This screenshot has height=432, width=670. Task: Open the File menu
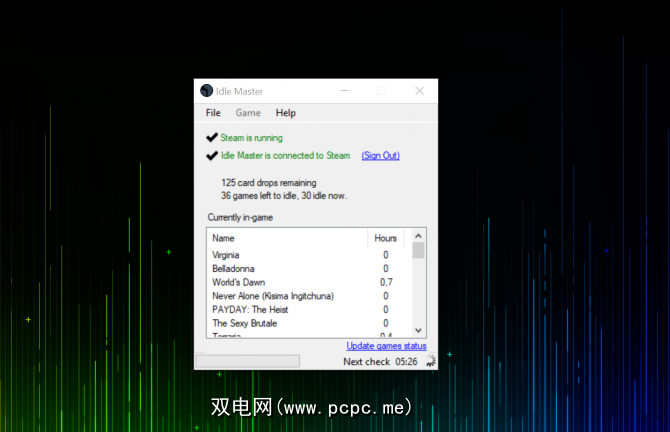213,113
